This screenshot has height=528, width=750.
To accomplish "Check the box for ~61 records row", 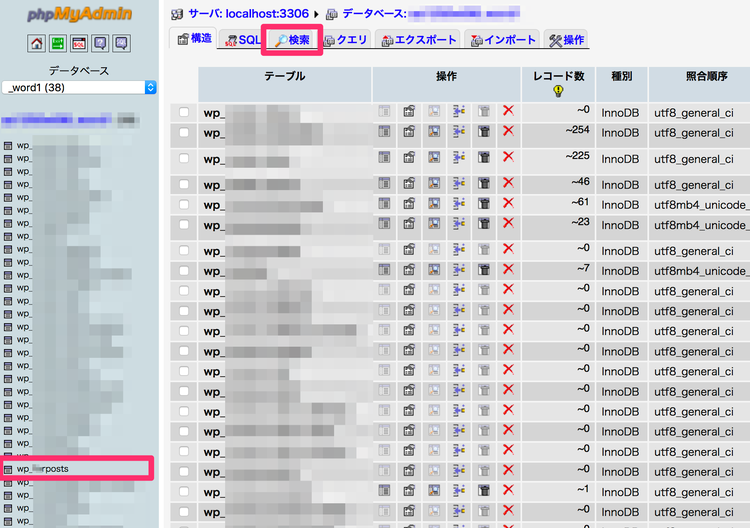I will (184, 205).
